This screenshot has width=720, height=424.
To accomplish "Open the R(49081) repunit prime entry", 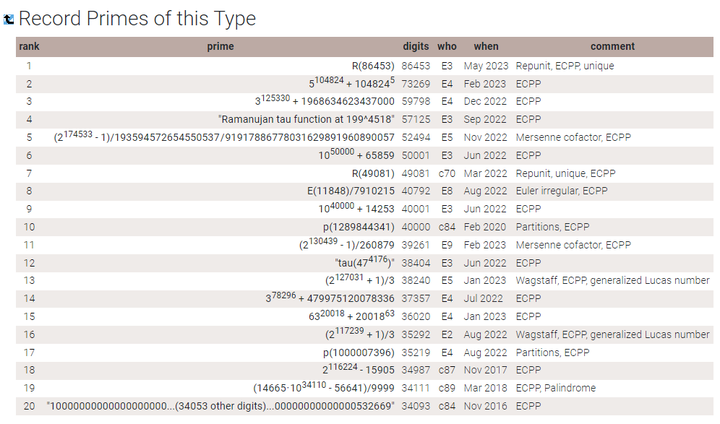I will (373, 174).
